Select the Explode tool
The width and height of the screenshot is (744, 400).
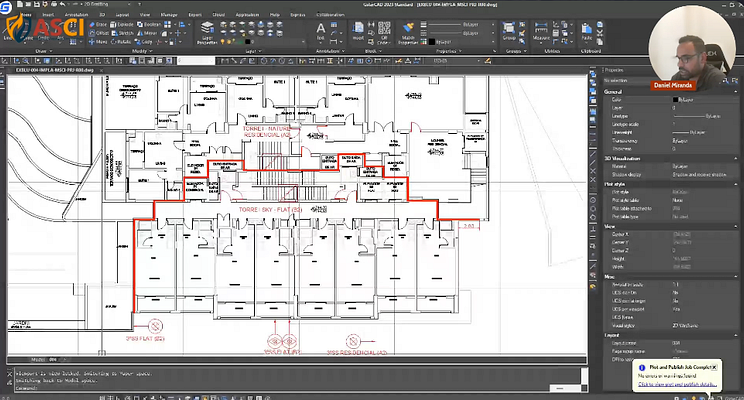(x=122, y=24)
